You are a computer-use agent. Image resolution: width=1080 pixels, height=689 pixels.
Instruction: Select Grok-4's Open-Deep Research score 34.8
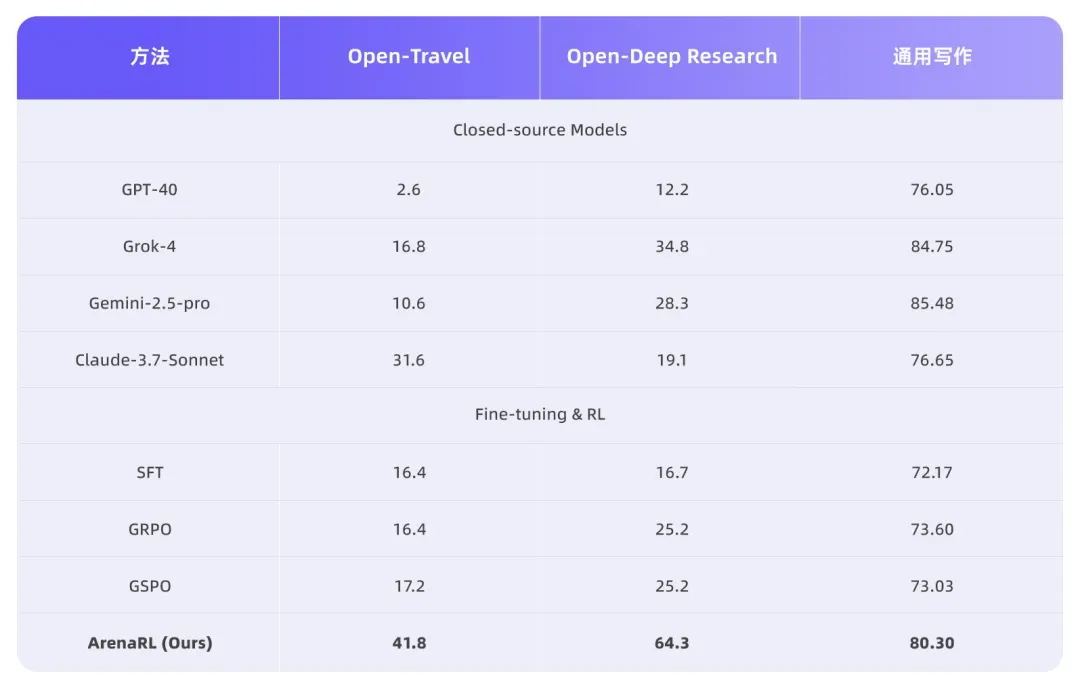coord(671,246)
